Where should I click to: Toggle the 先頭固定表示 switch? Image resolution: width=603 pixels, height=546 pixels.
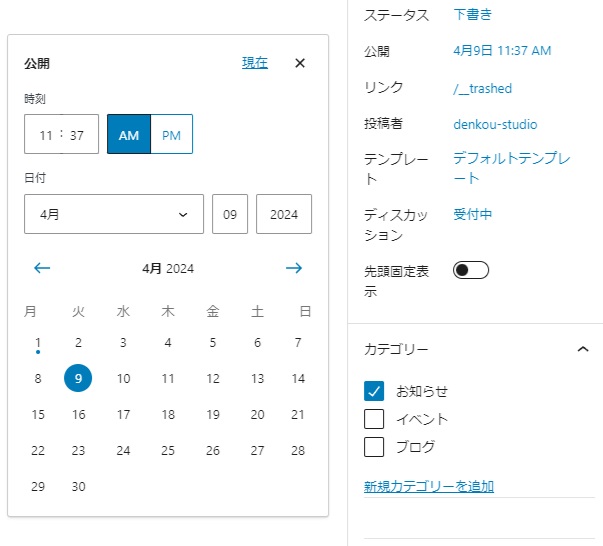[x=471, y=270]
